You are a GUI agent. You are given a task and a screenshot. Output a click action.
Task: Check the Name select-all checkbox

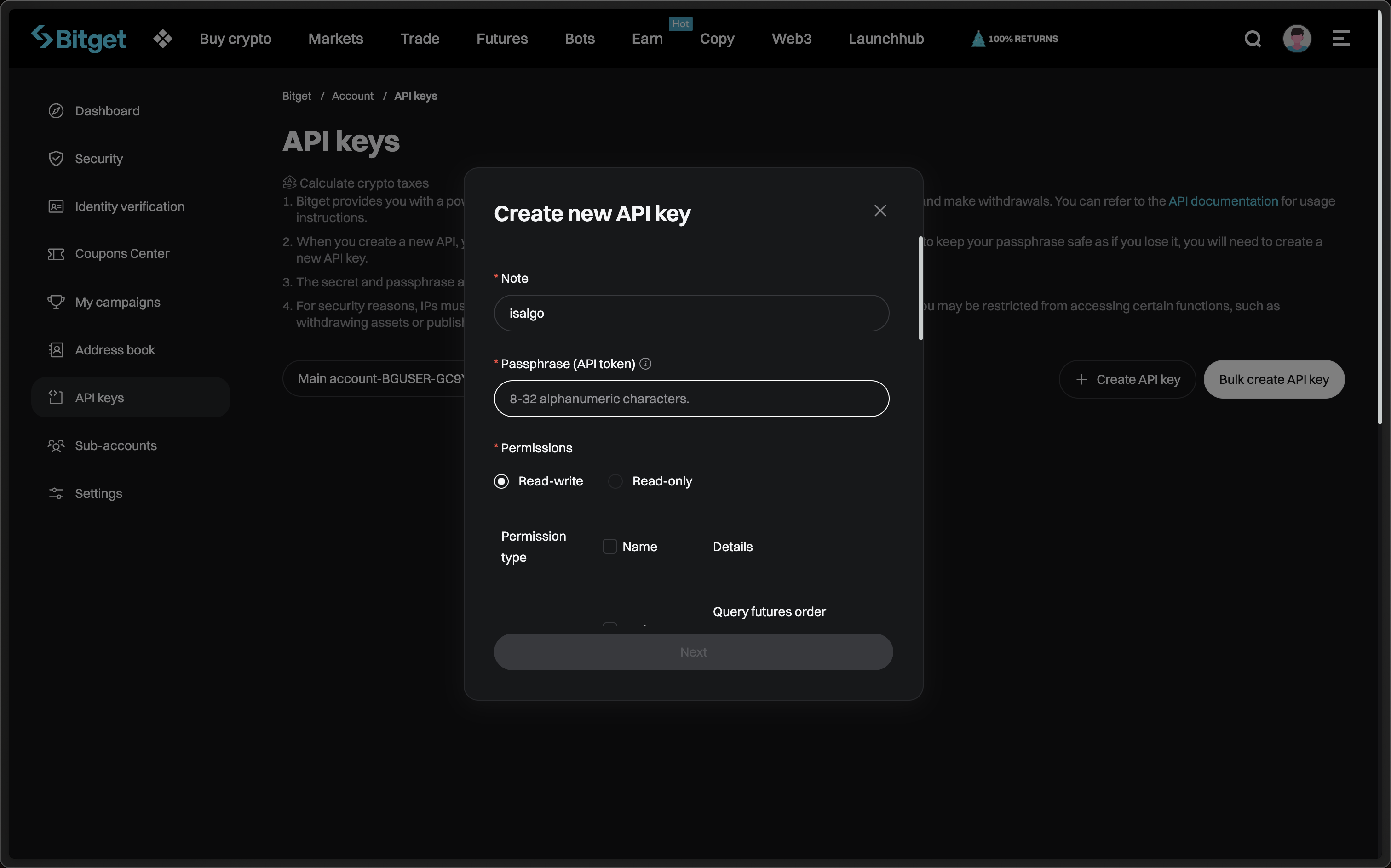609,546
